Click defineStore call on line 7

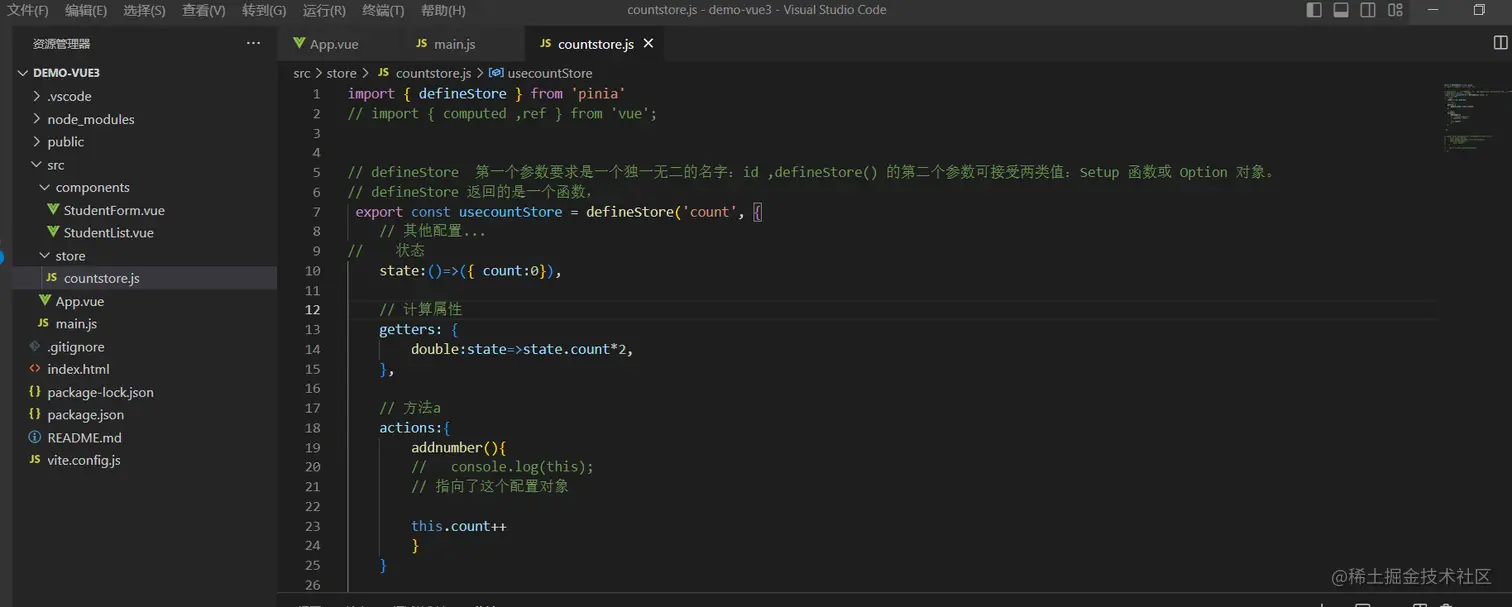[630, 212]
